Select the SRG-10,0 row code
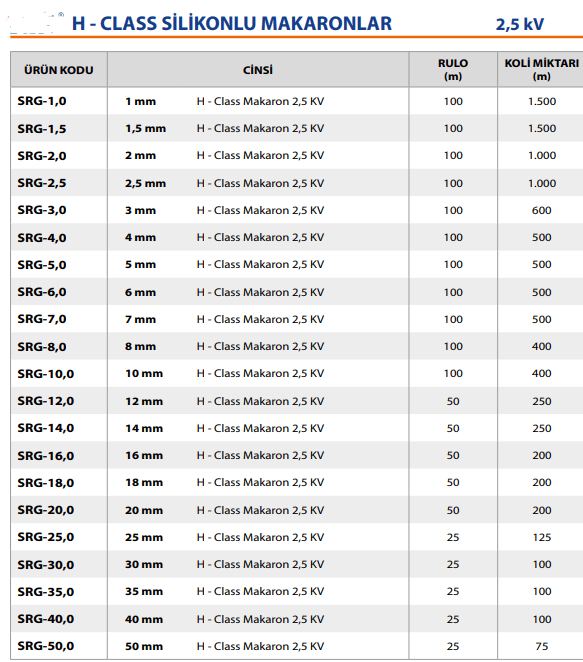The image size is (583, 662). tap(46, 374)
